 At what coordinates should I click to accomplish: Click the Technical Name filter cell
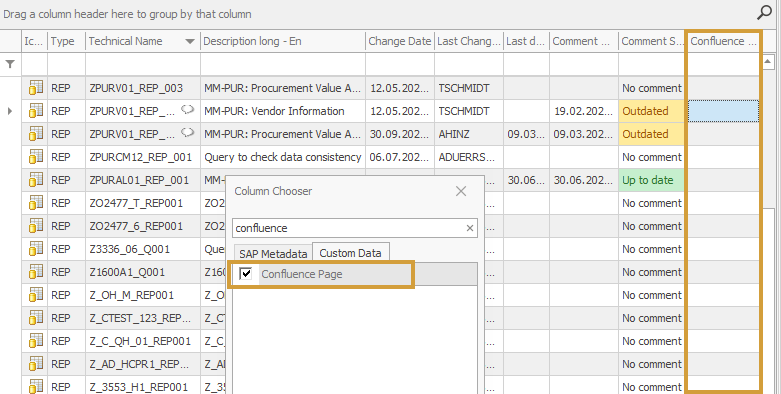coord(143,64)
